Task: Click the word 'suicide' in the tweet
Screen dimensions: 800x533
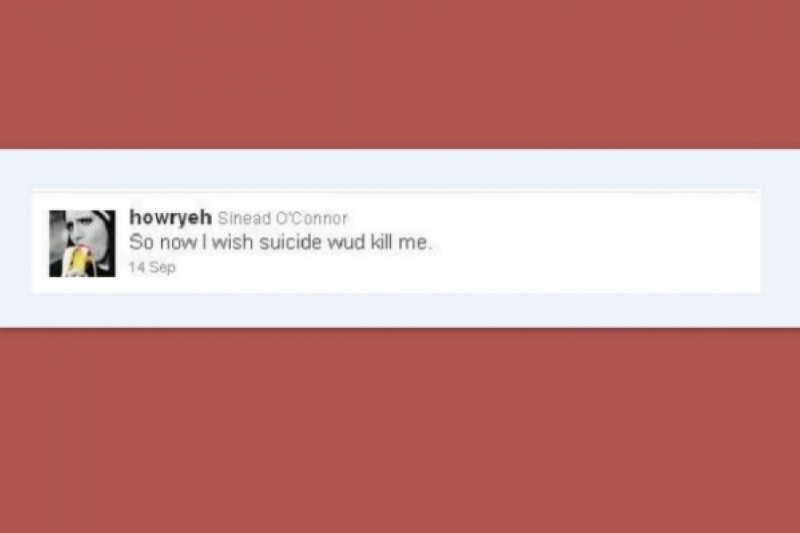Action: tap(291, 242)
